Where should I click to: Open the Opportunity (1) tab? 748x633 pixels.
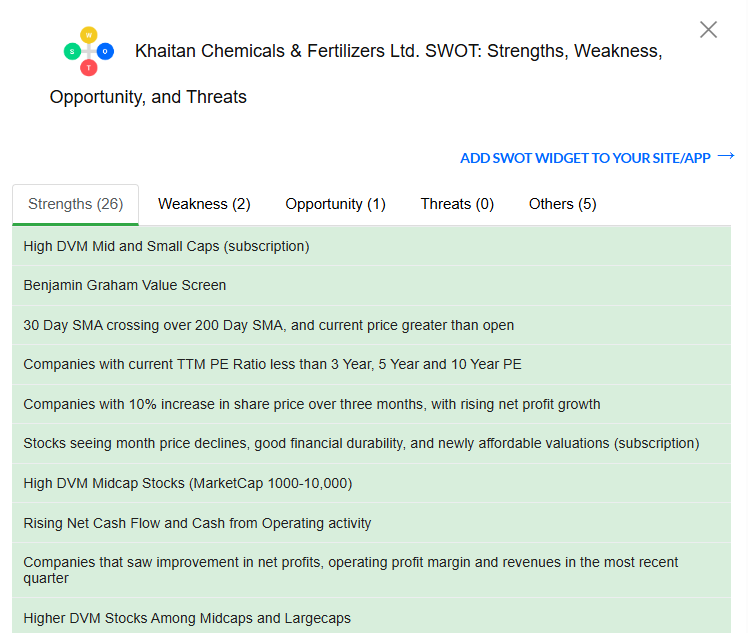335,204
